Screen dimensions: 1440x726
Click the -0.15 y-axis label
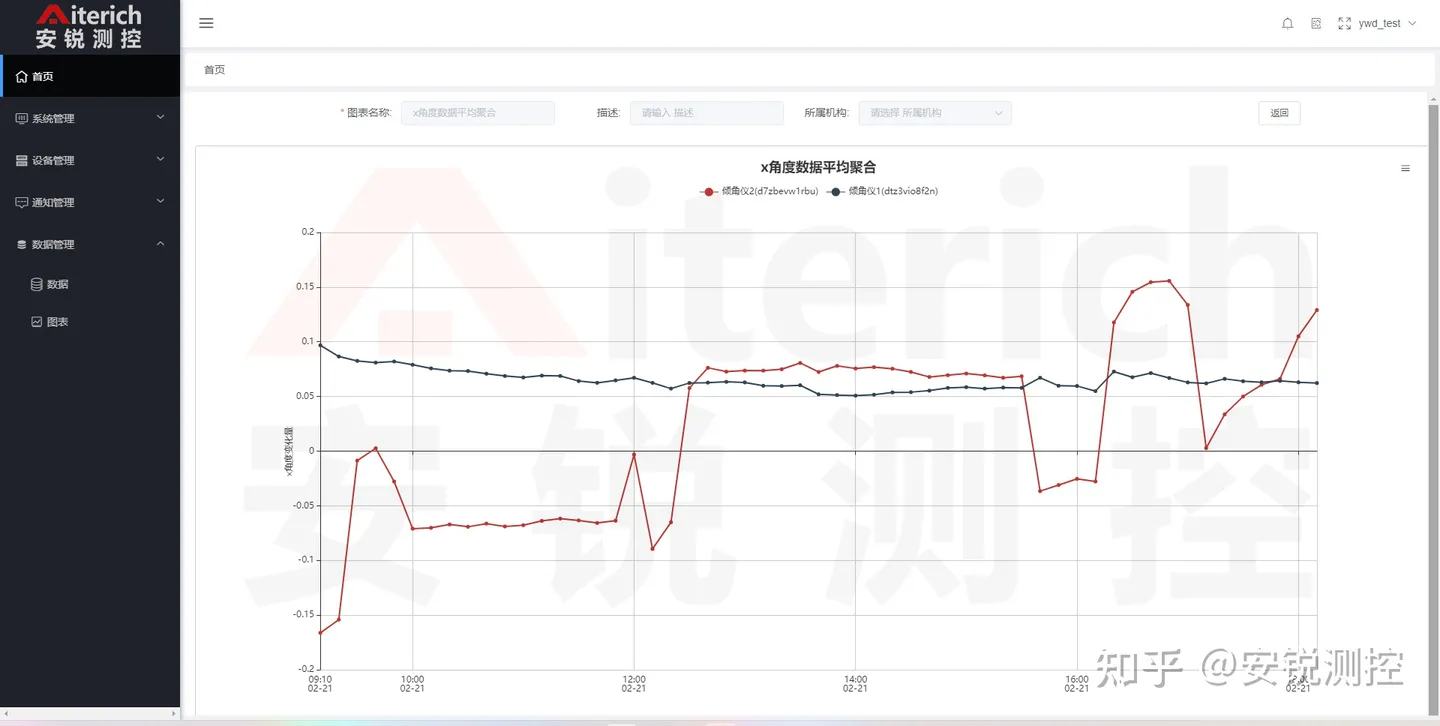point(301,614)
